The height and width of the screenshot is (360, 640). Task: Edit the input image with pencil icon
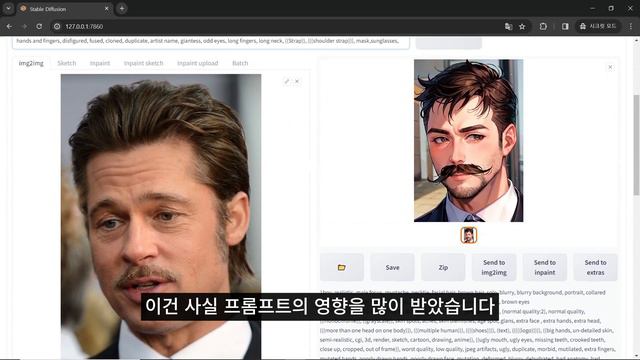click(287, 82)
